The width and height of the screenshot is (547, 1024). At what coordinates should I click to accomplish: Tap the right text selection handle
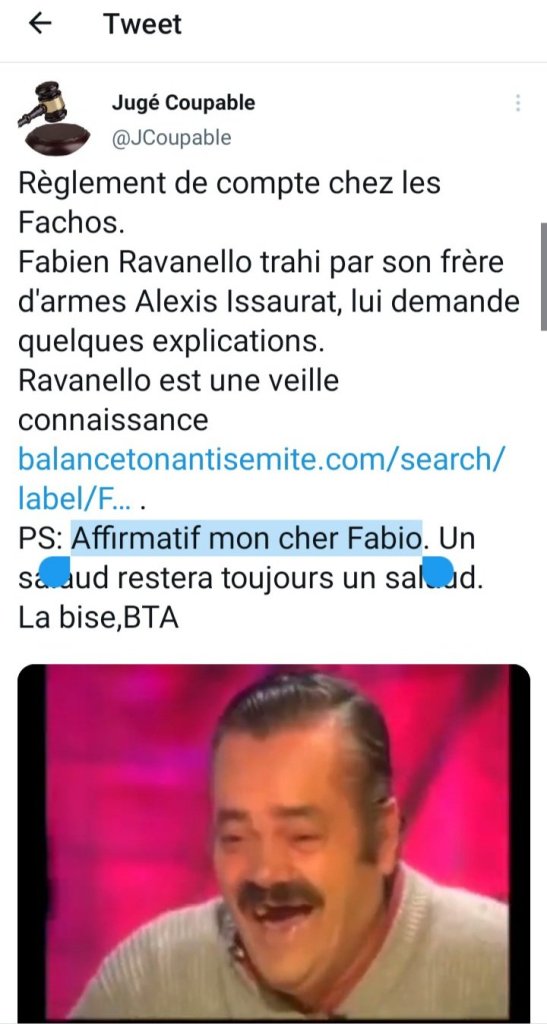point(437,571)
